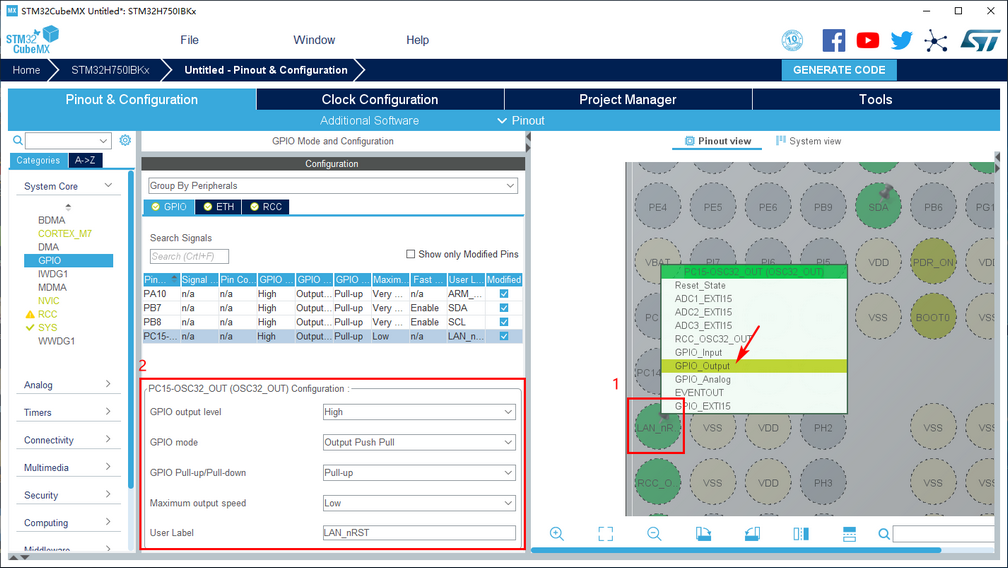
Task: Click the User Label text field
Action: [x=419, y=533]
